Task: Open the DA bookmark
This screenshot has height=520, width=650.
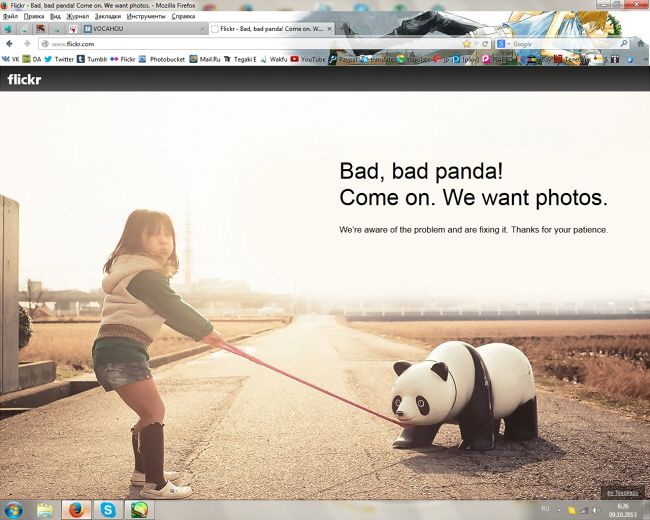Action: click(32, 59)
